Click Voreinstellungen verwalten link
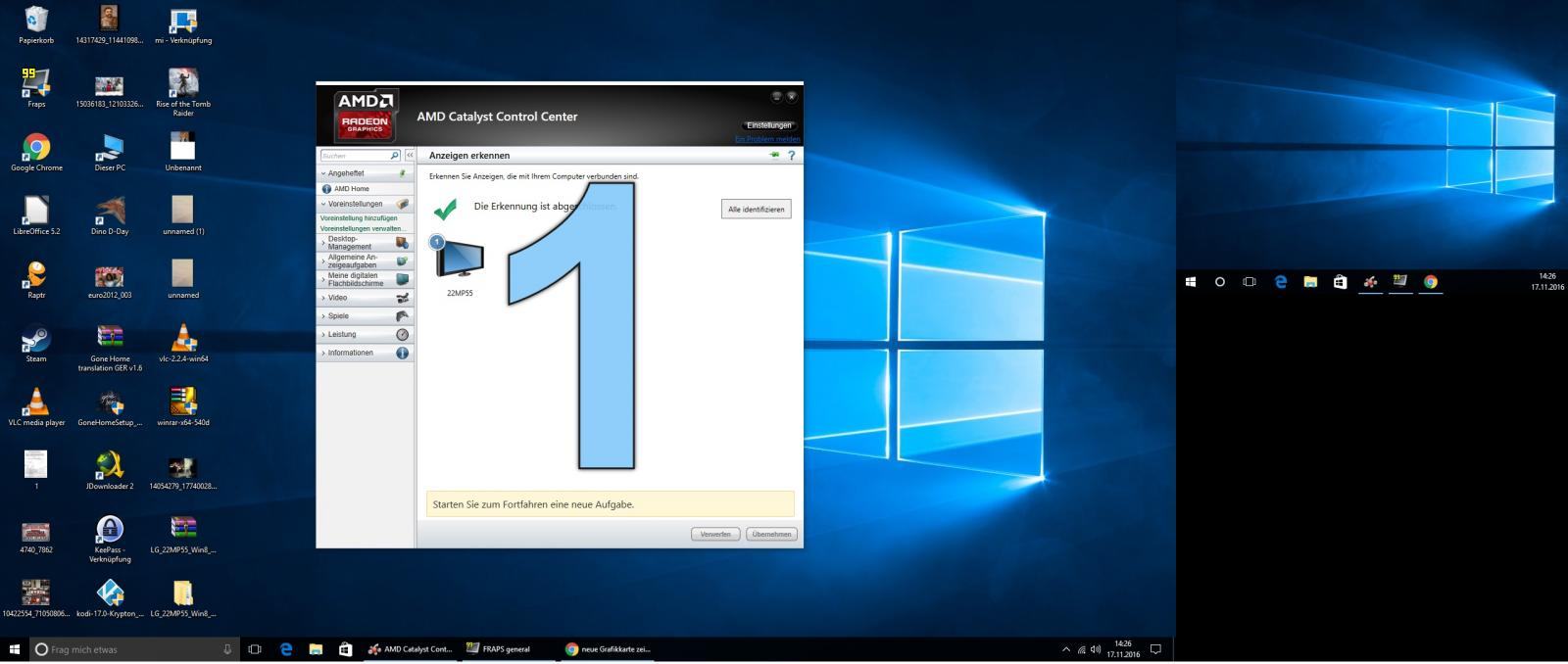Viewport: 1568px width, 664px height. [x=363, y=228]
